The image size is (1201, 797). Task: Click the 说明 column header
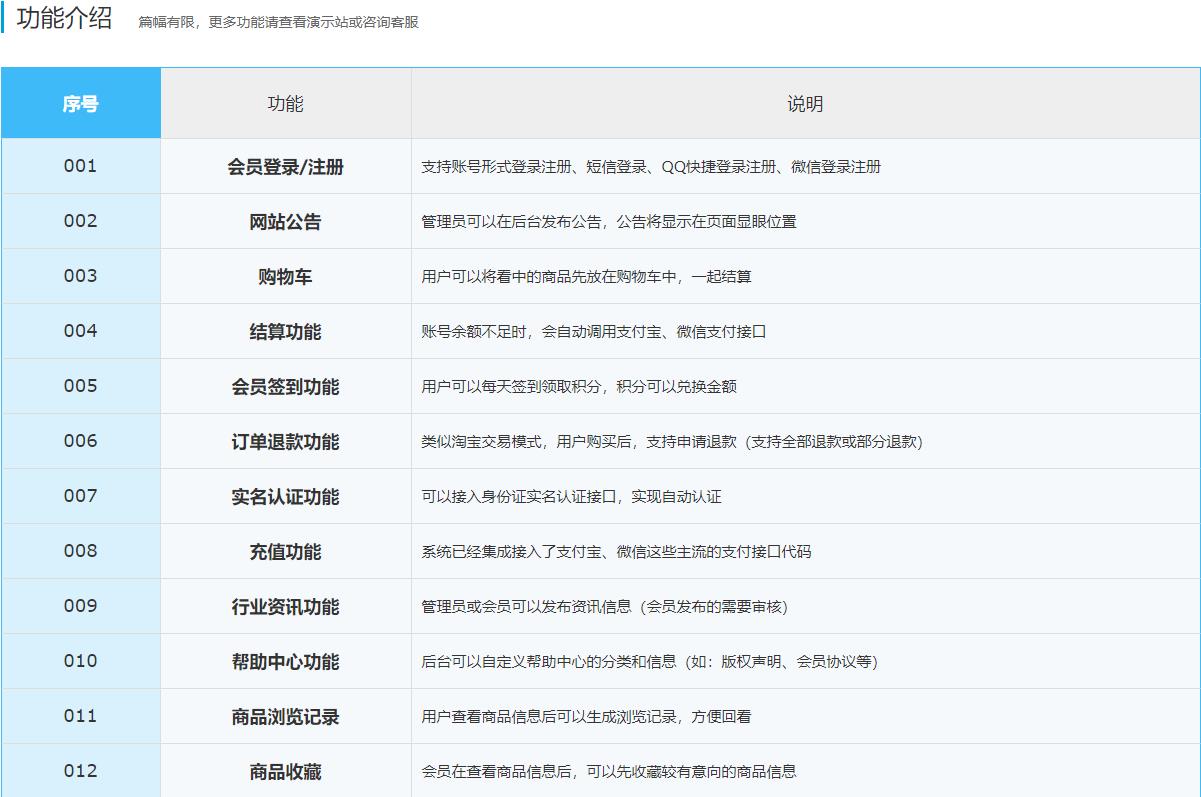pos(805,103)
